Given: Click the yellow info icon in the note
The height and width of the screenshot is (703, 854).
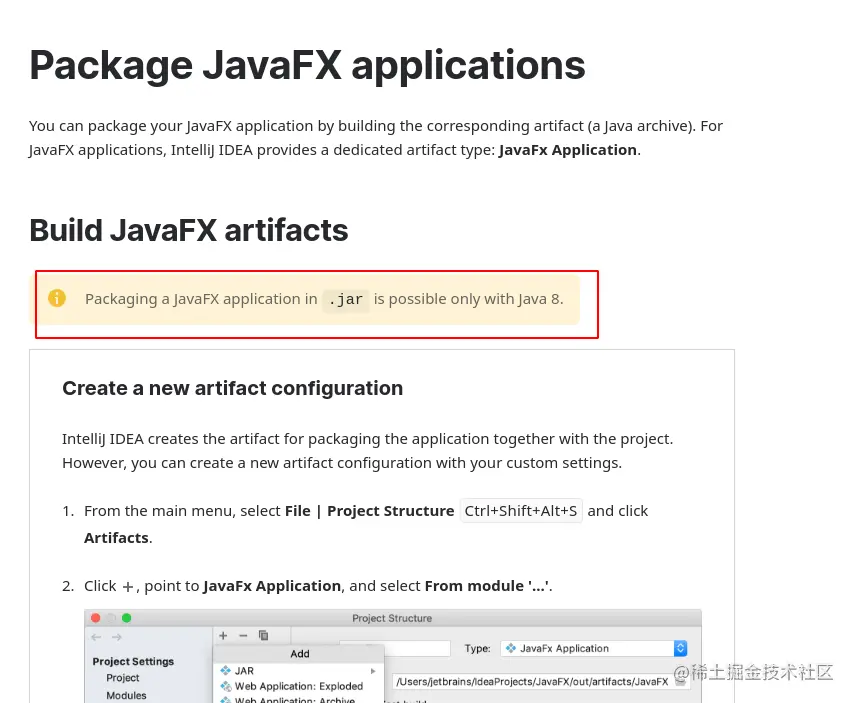Looking at the screenshot, I should pyautogui.click(x=57, y=298).
